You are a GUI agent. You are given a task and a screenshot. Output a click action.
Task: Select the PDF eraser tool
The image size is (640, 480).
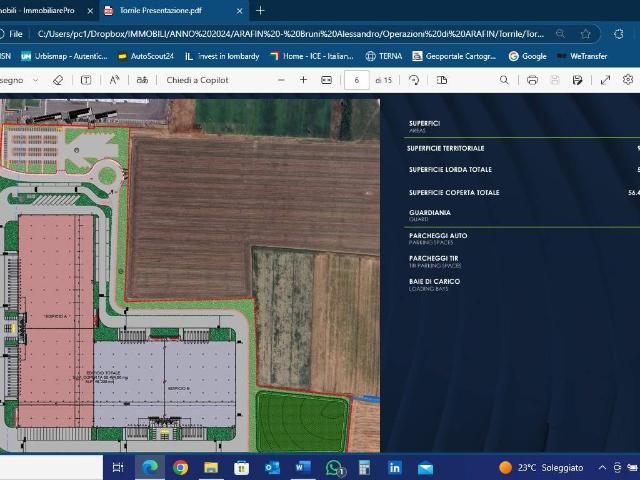pyautogui.click(x=57, y=80)
